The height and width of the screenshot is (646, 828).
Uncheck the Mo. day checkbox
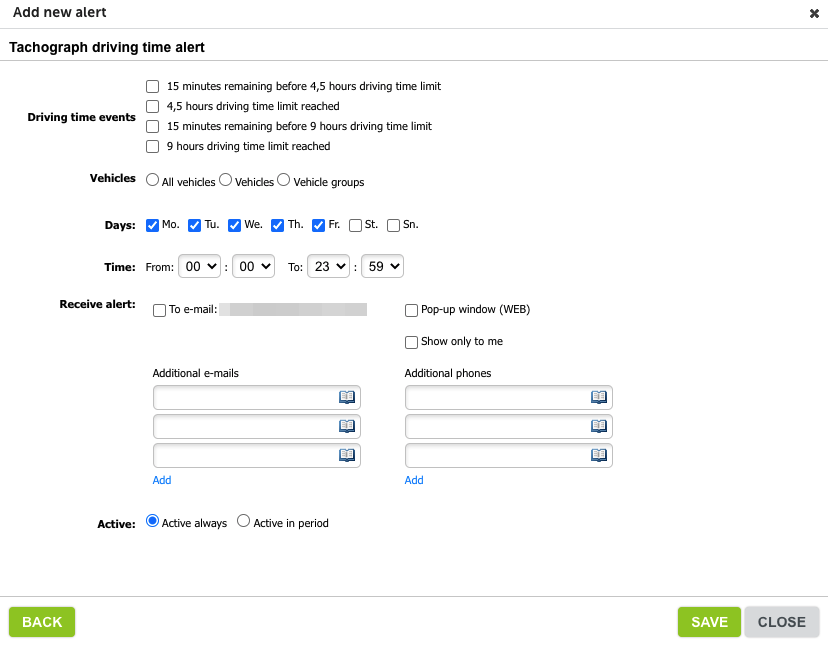coord(153,225)
